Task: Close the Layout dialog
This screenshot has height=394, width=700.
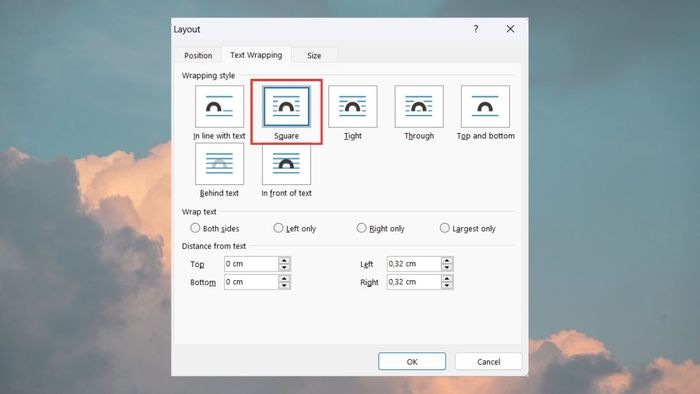Action: coord(510,29)
